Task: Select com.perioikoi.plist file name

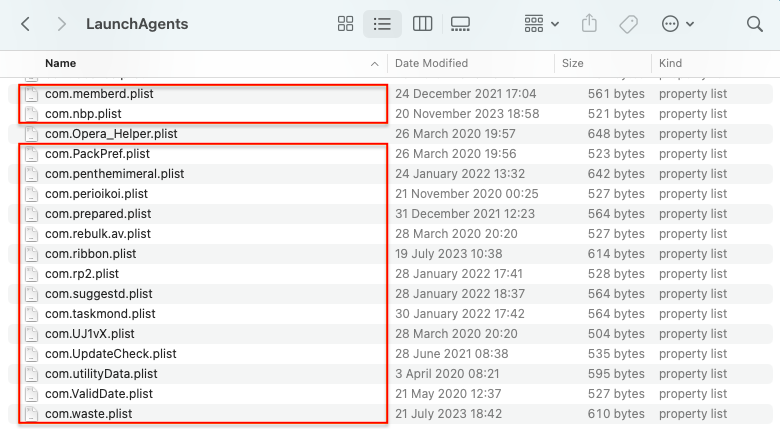Action: [x=97, y=194]
